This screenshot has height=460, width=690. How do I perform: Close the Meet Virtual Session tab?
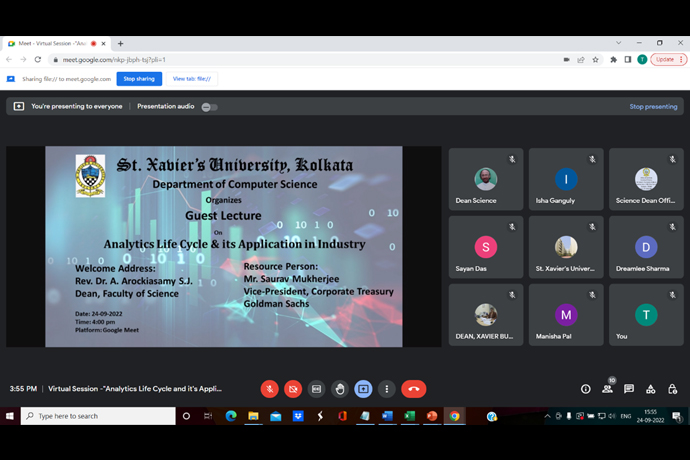pyautogui.click(x=103, y=44)
